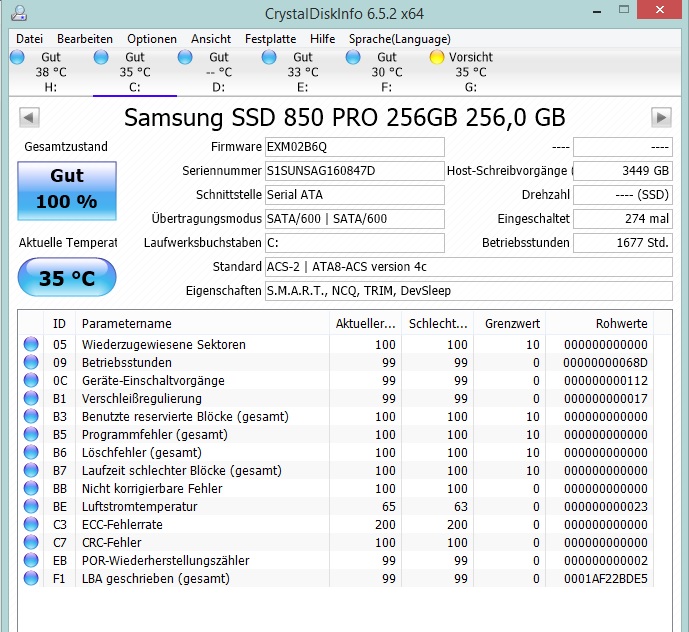Click the Host-Schreibvorgänge value 3449 GB
This screenshot has width=689, height=632.
[623, 171]
